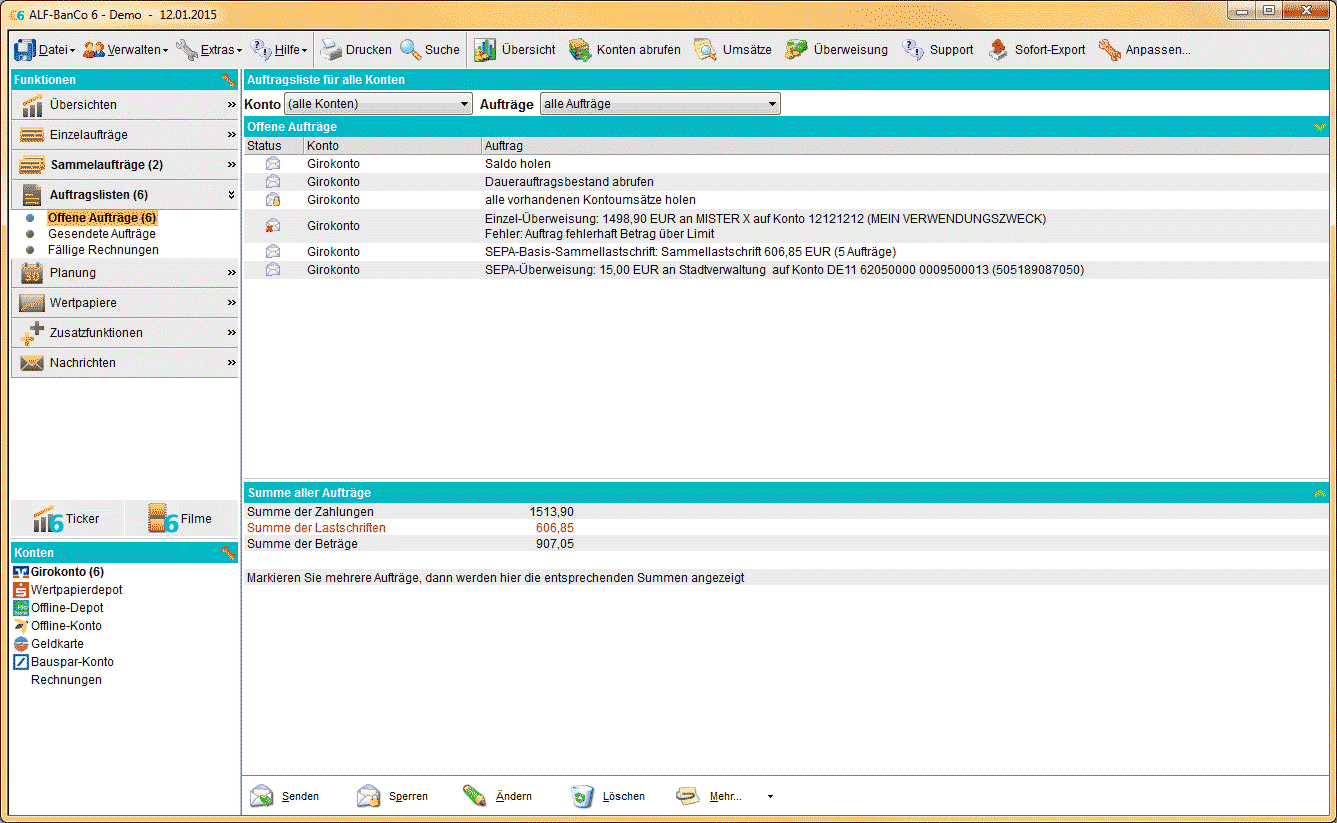1337x823 pixels.
Task: Click the Senden envelope icon
Action: (x=262, y=796)
